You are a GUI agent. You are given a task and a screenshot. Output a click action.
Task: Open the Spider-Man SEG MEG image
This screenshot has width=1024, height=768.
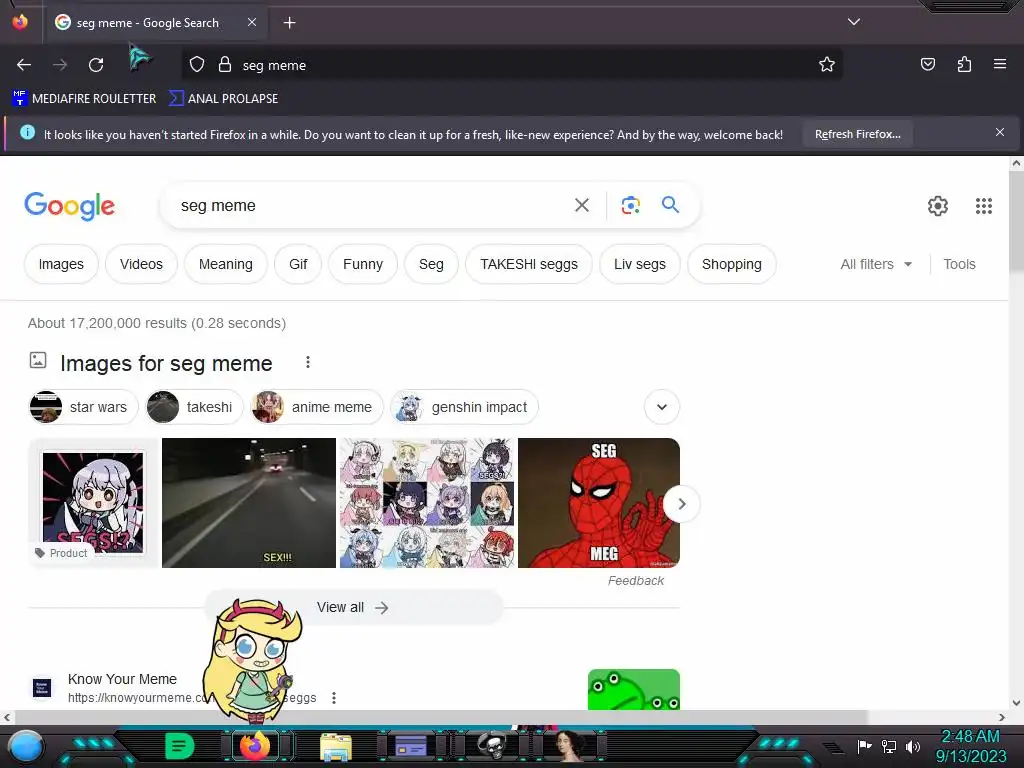click(599, 503)
